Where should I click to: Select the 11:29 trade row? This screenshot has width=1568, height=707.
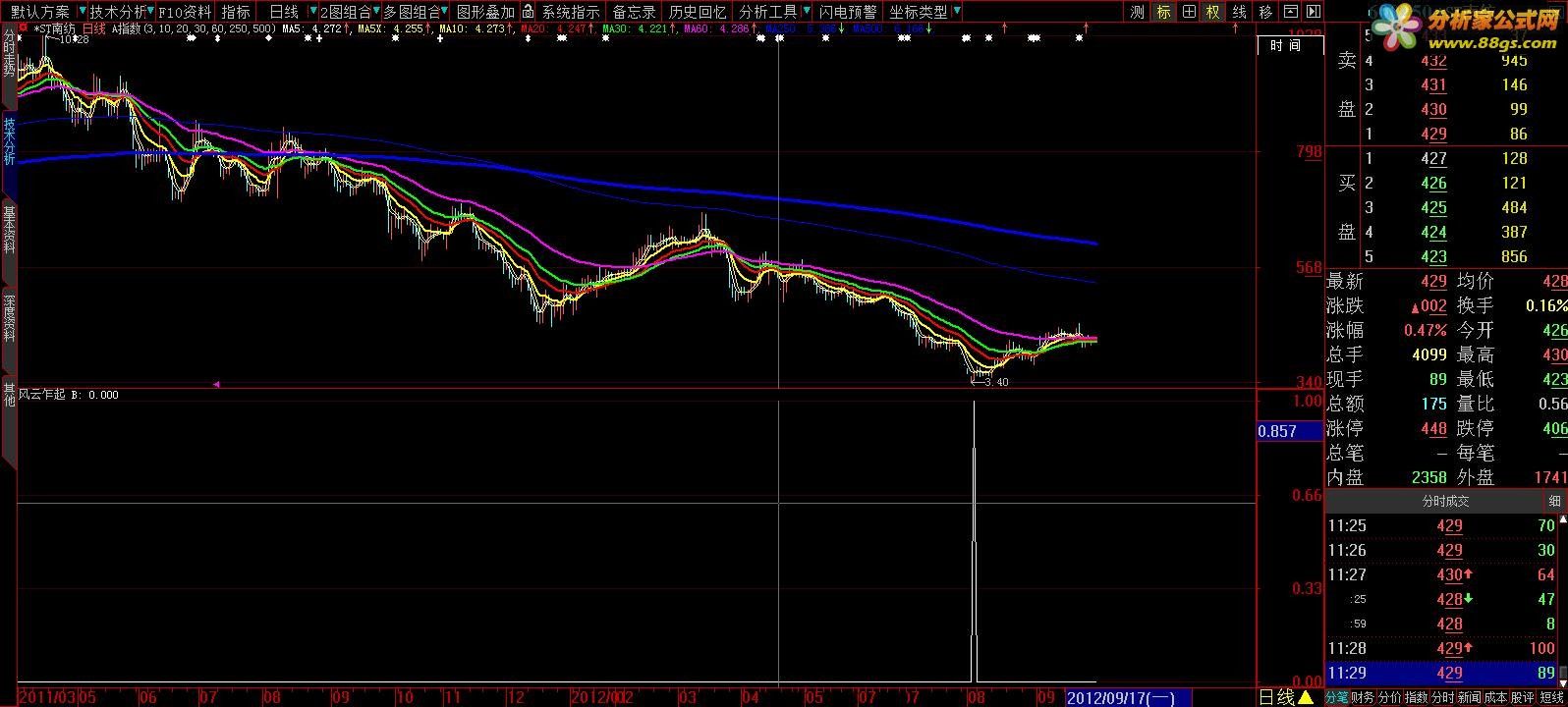[x=1441, y=673]
